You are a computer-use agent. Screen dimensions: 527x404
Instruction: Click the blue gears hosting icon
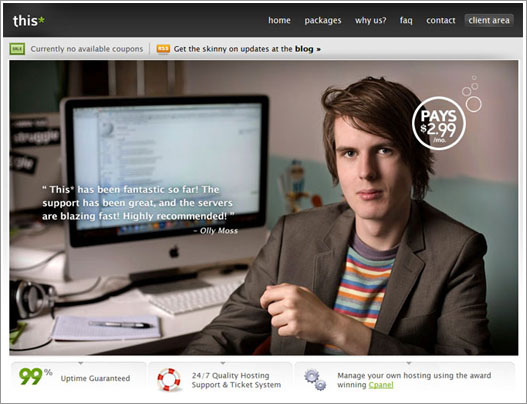[x=315, y=380]
